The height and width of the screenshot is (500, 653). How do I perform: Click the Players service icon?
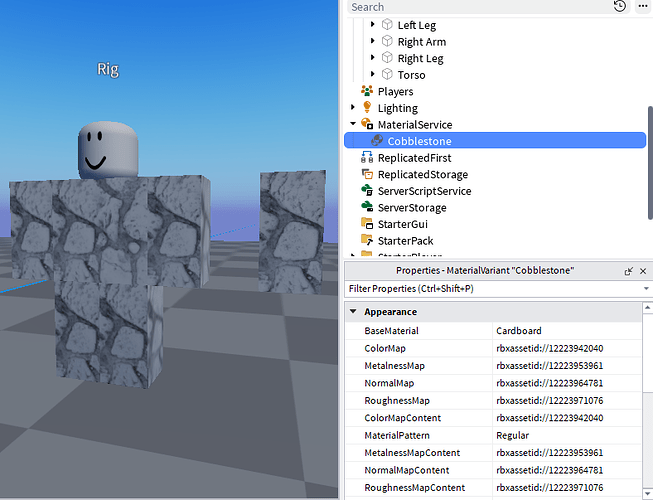(367, 91)
